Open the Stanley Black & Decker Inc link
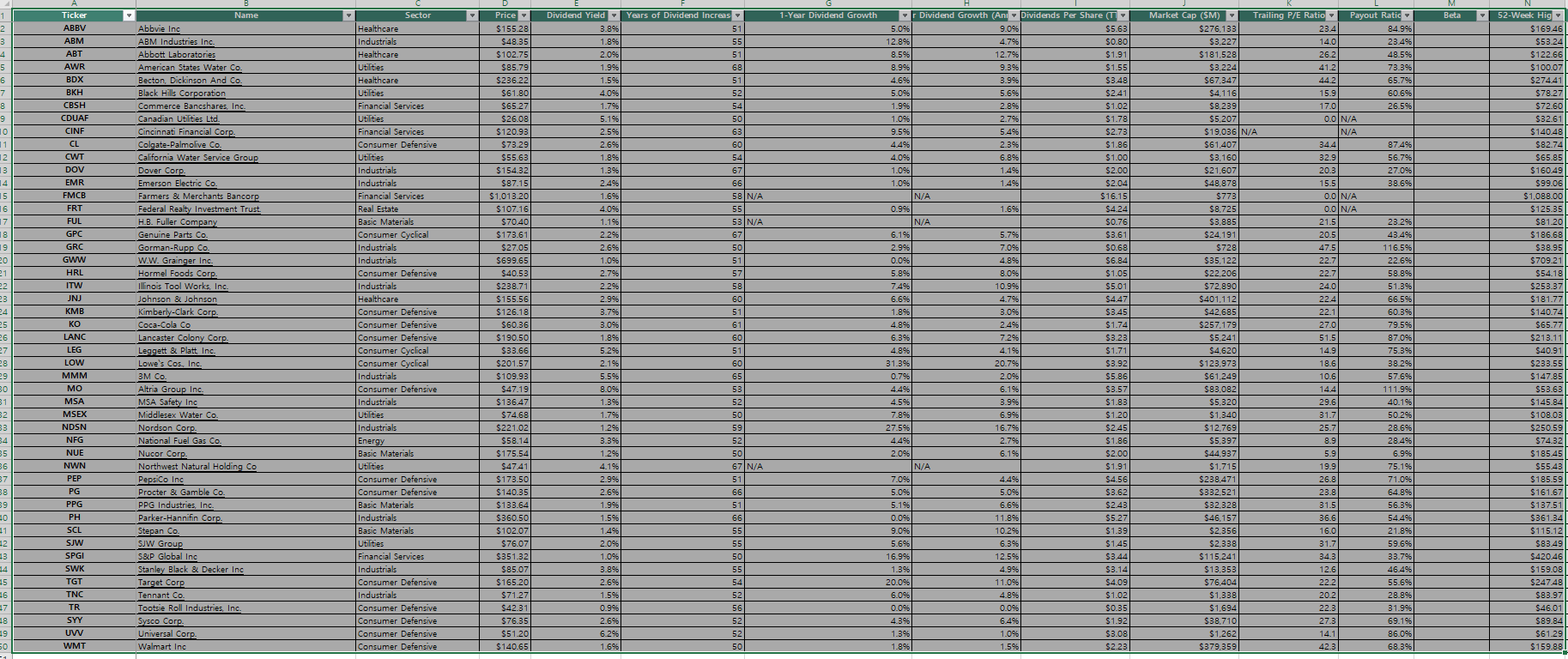Viewport: 1568px width, 659px height. click(x=191, y=569)
